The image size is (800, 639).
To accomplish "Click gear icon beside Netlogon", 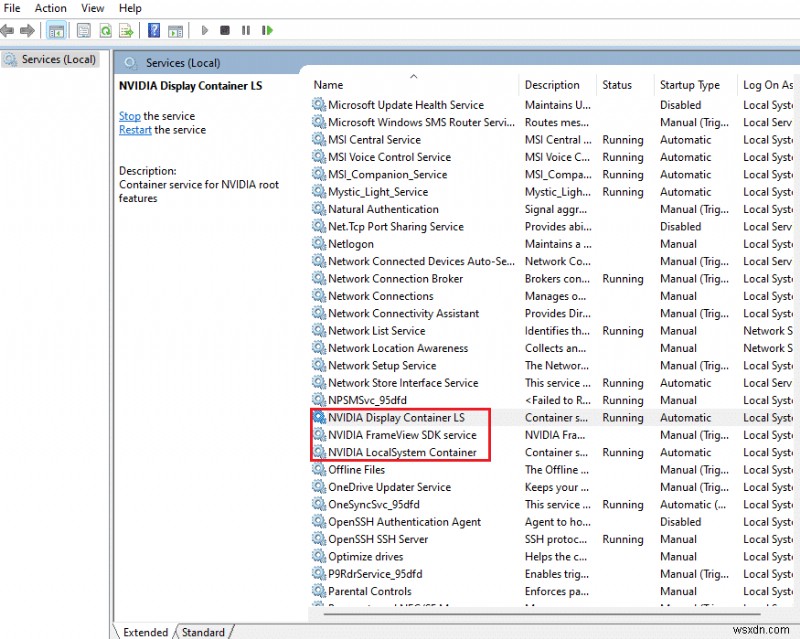I will coord(319,243).
